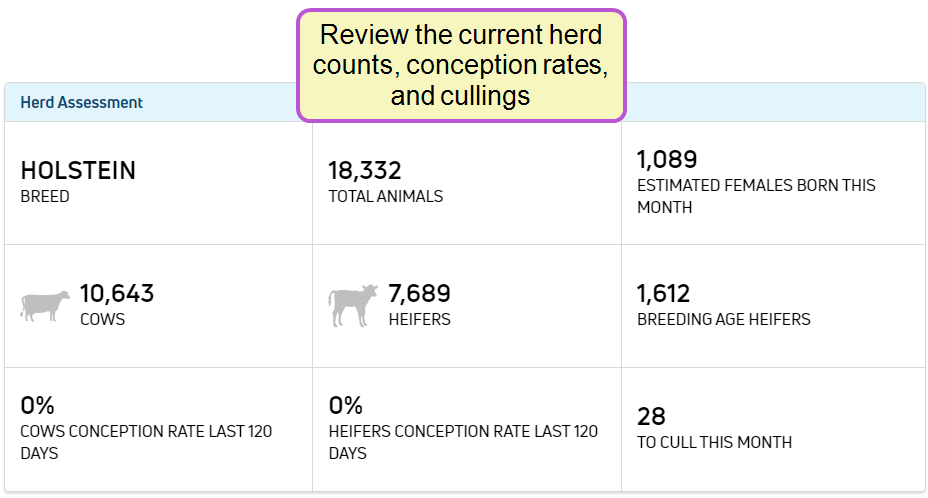Select the Herd Assessment panel header
Viewport: 928px width, 498px height.
pyautogui.click(x=82, y=102)
